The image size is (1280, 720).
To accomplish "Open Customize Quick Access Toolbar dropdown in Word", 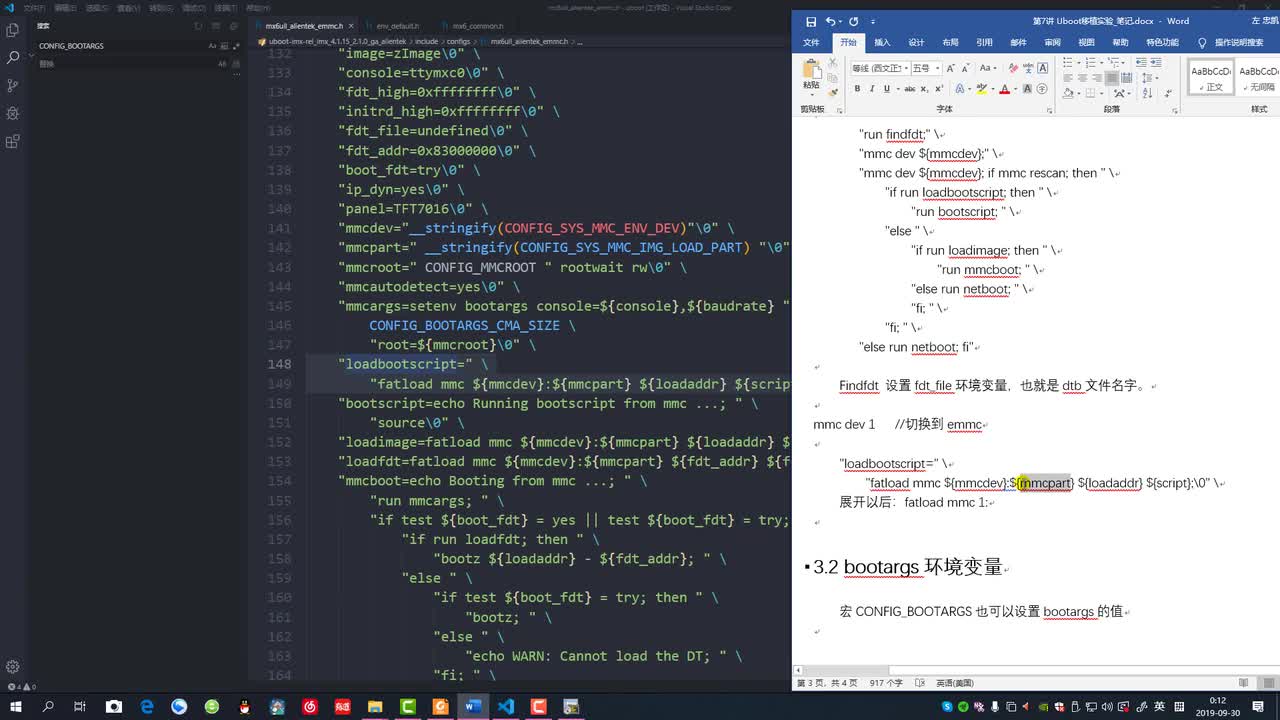I will [x=872, y=21].
